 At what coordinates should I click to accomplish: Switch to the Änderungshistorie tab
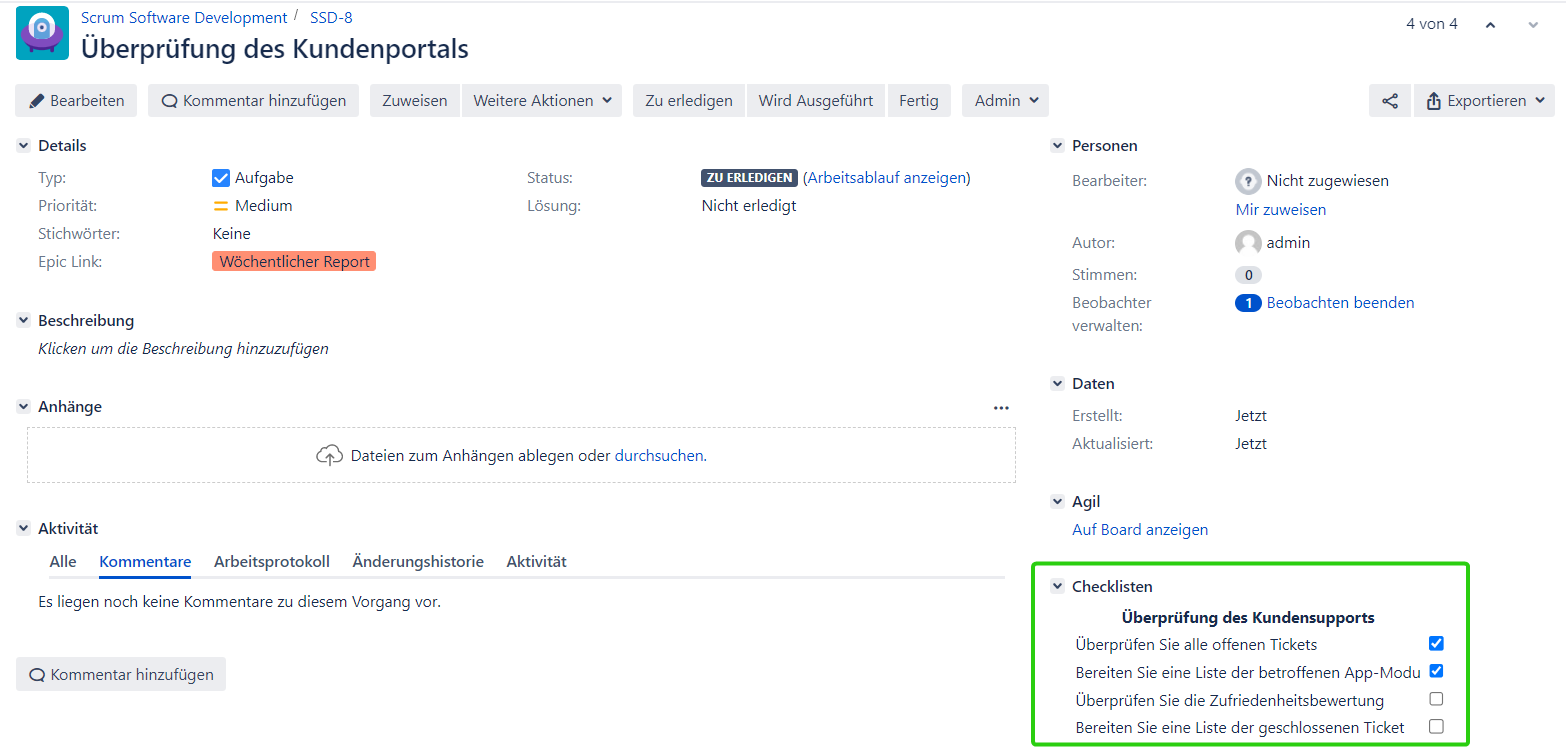point(418,562)
